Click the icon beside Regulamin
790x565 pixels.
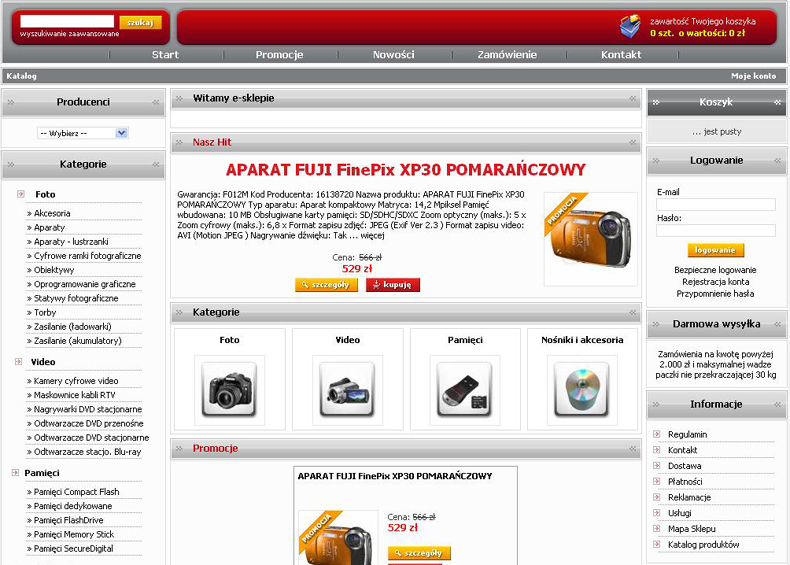coord(656,434)
